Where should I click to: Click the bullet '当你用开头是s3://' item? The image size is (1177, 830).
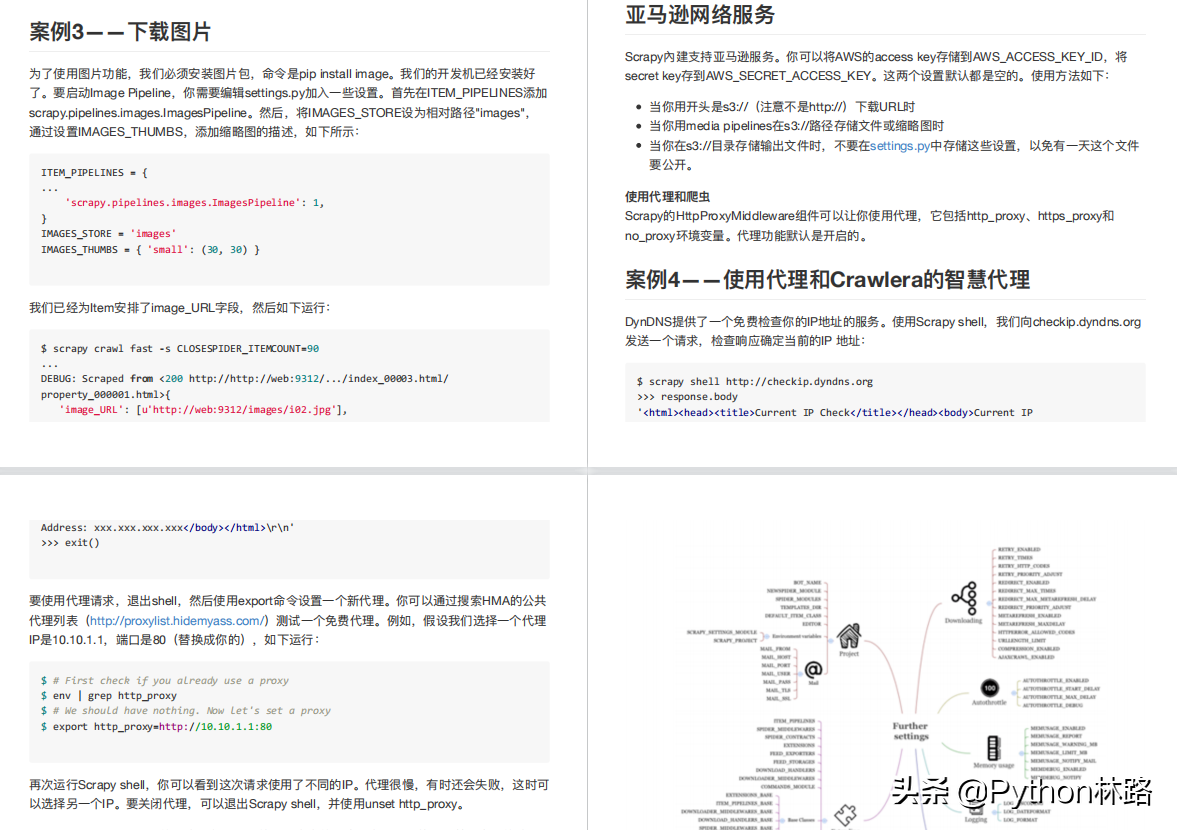(781, 107)
